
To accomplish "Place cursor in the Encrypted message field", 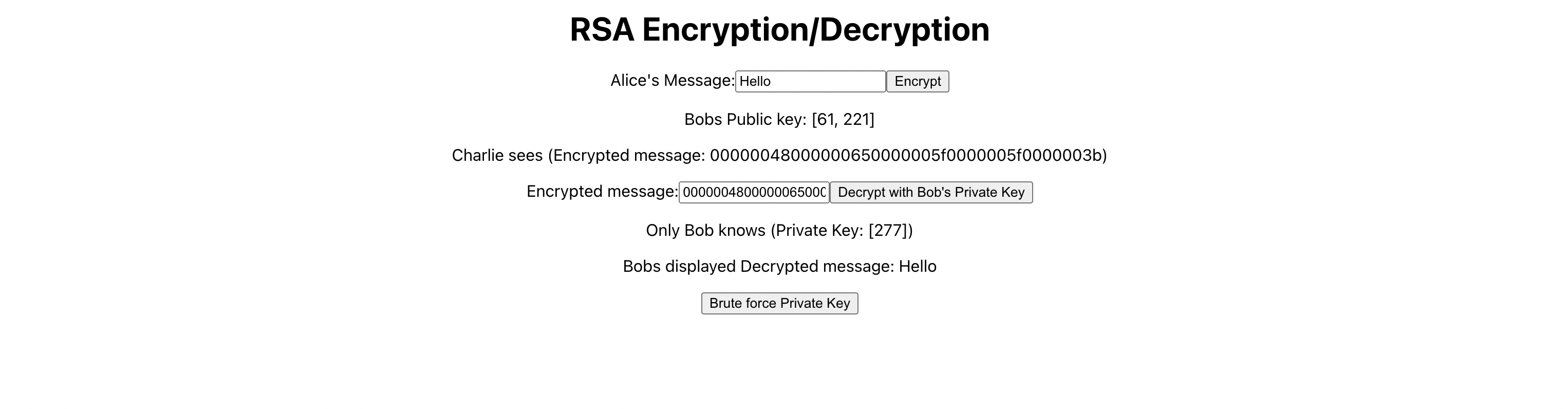I will [x=754, y=192].
